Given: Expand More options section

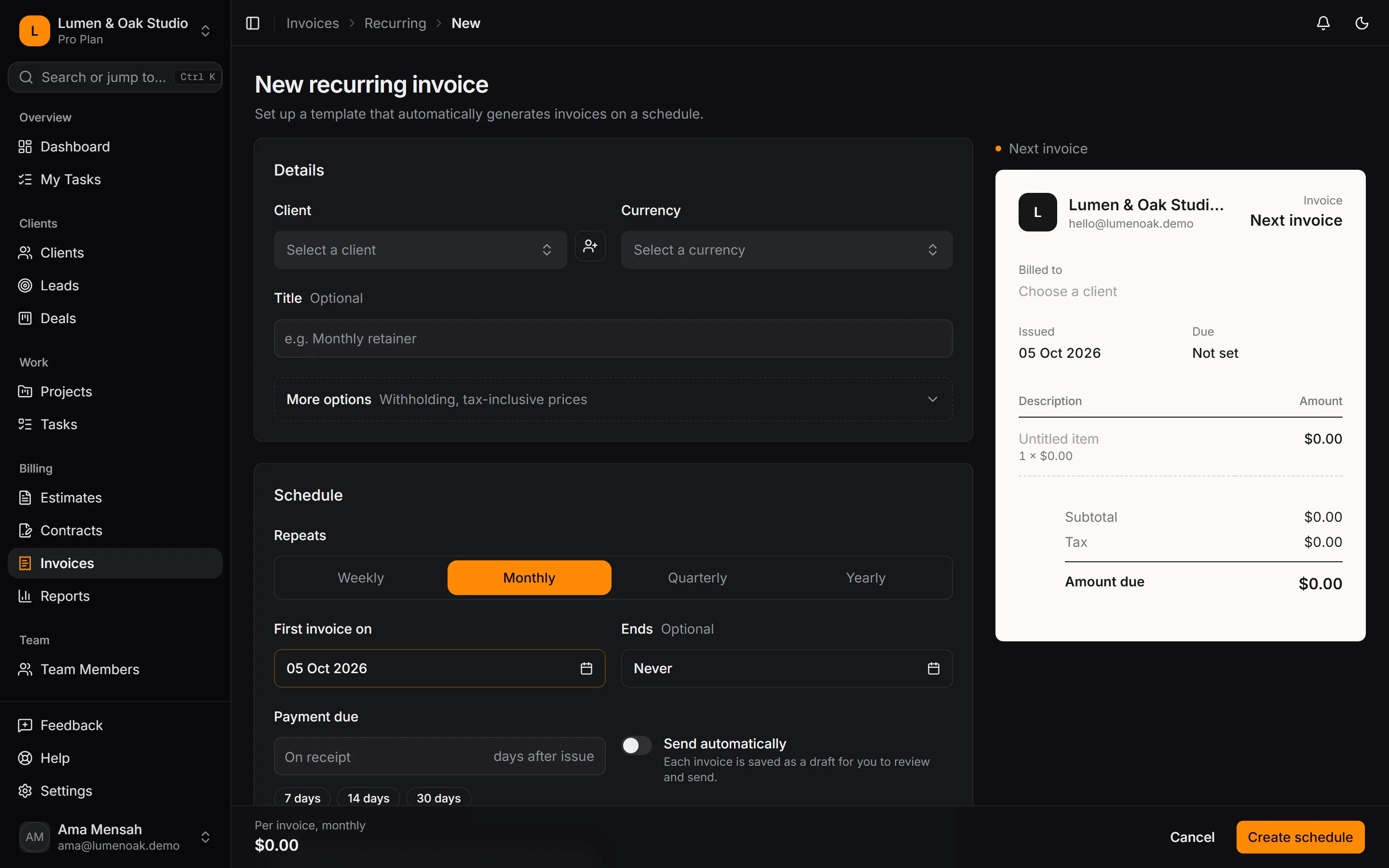Looking at the screenshot, I should [613, 399].
